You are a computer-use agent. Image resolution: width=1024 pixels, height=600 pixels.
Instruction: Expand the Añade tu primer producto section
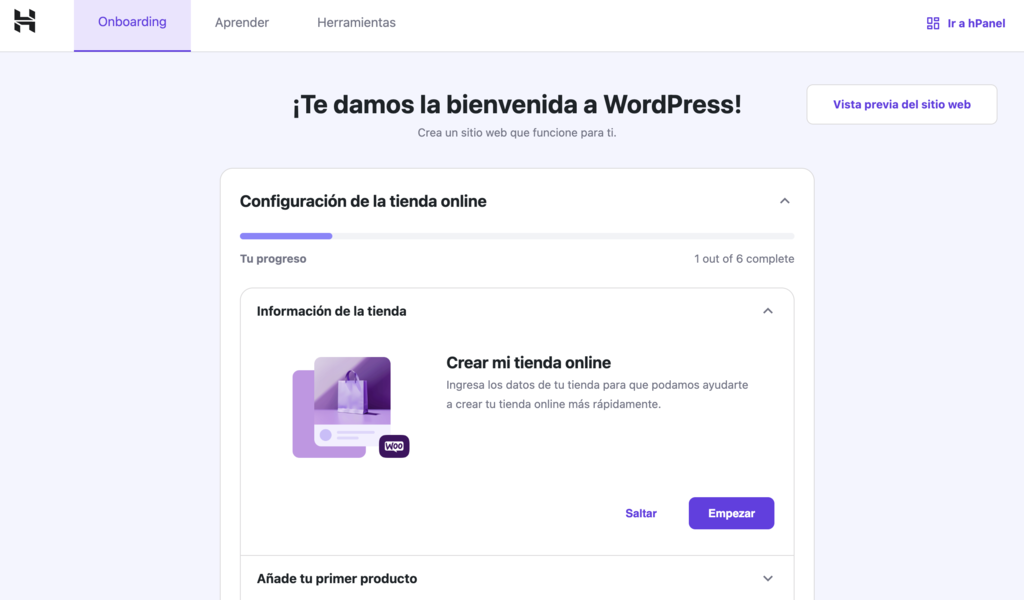(768, 578)
